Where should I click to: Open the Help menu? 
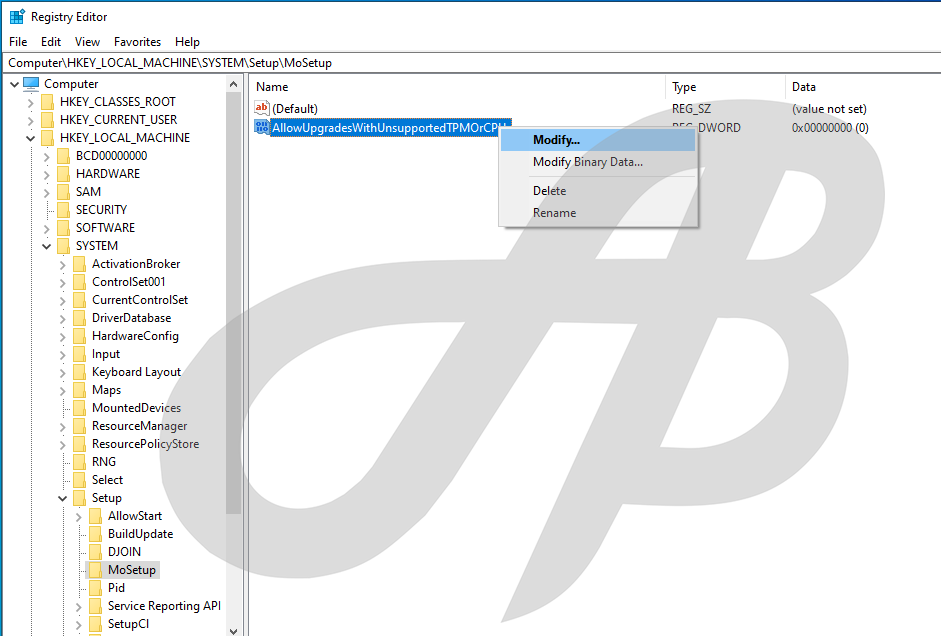pos(187,42)
